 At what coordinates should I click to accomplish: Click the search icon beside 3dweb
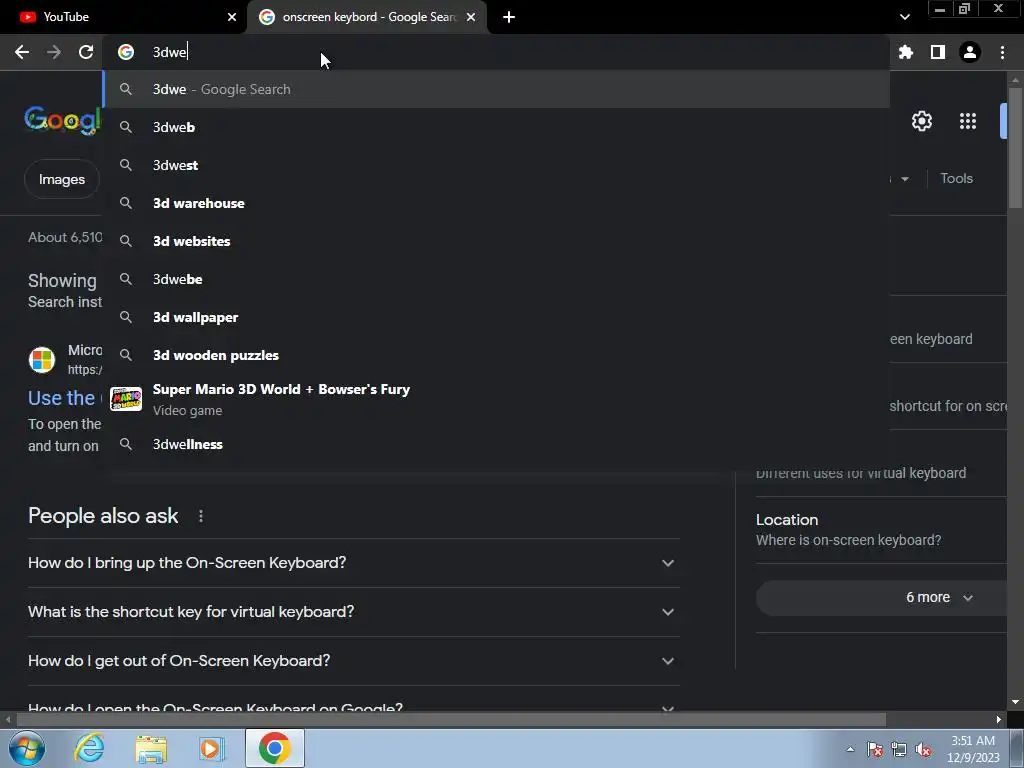[126, 127]
